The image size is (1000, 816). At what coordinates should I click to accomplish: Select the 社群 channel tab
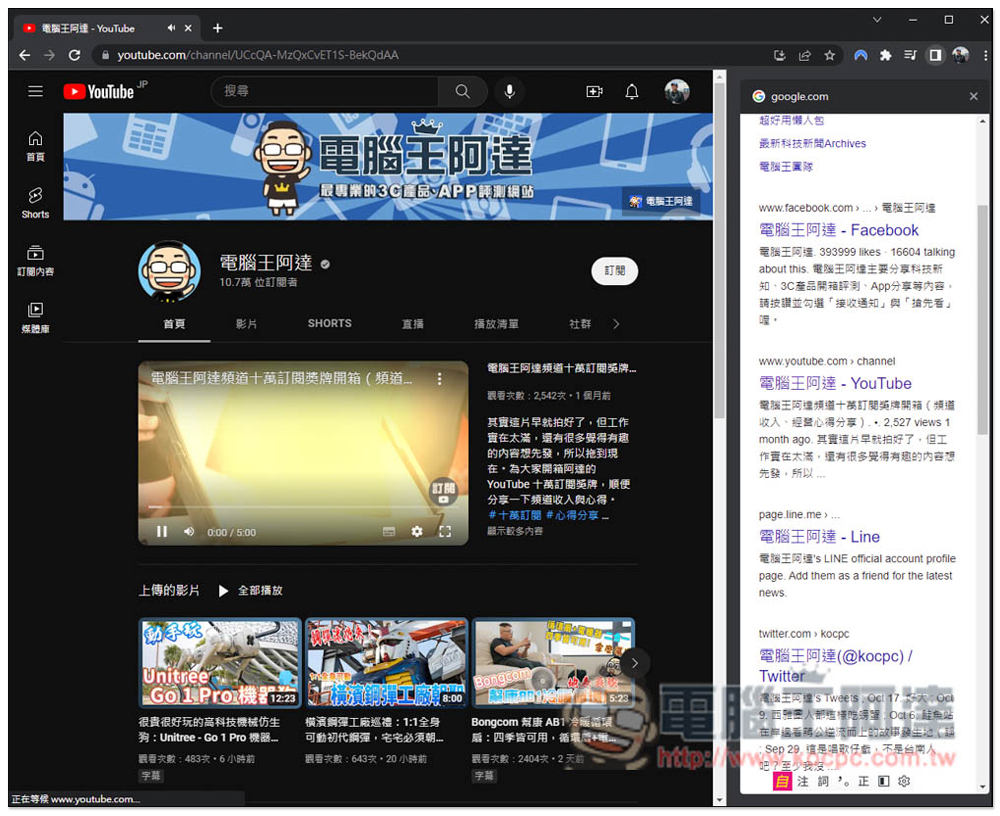coord(580,324)
